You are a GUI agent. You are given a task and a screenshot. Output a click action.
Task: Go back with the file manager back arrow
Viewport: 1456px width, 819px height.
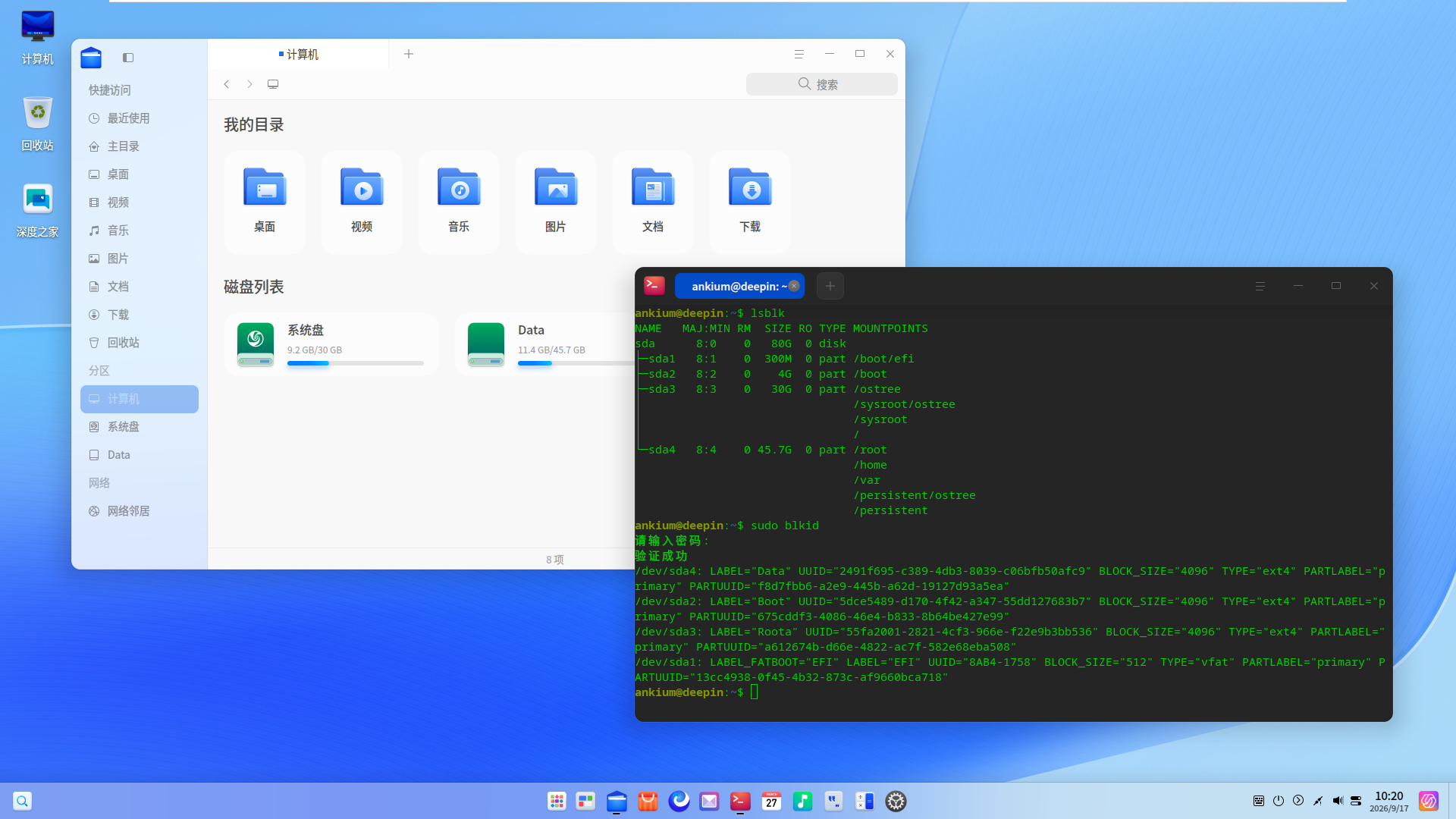227,84
